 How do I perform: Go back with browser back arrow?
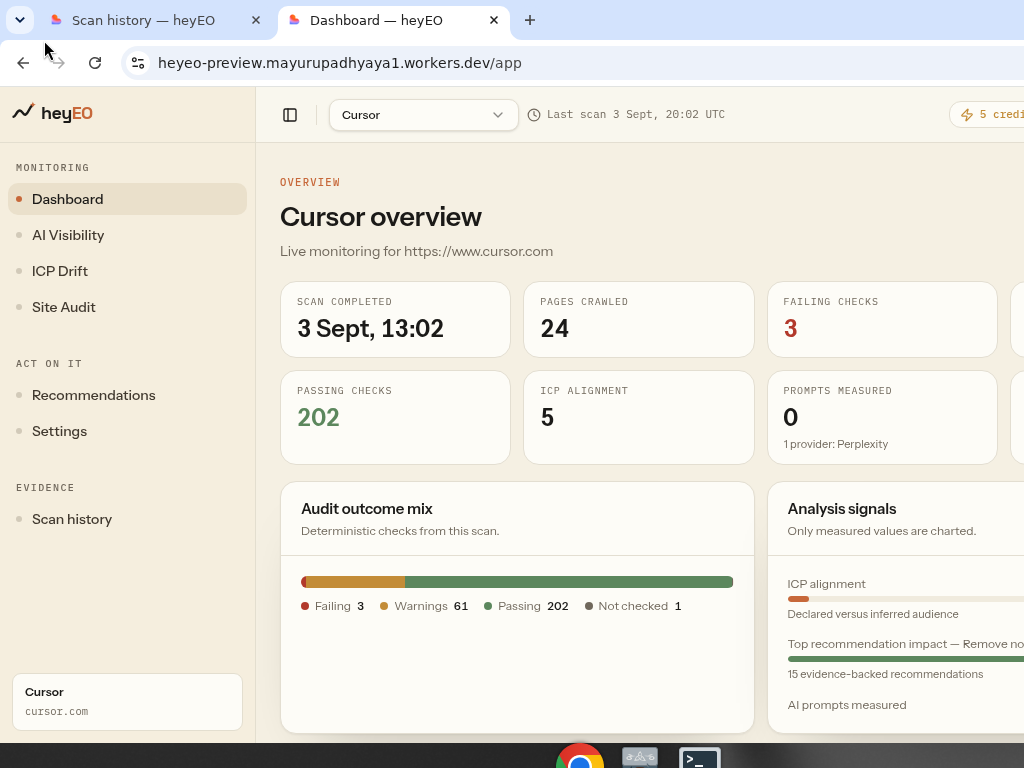pos(24,63)
